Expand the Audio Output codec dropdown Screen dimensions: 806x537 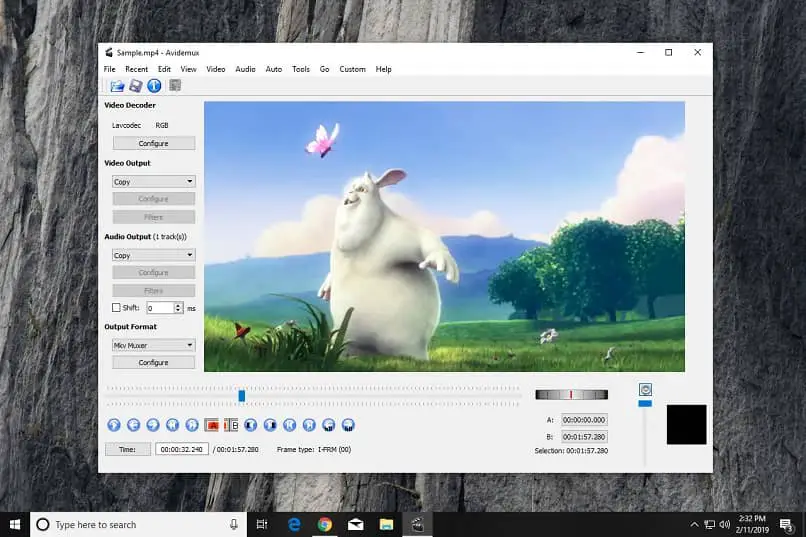[153, 255]
